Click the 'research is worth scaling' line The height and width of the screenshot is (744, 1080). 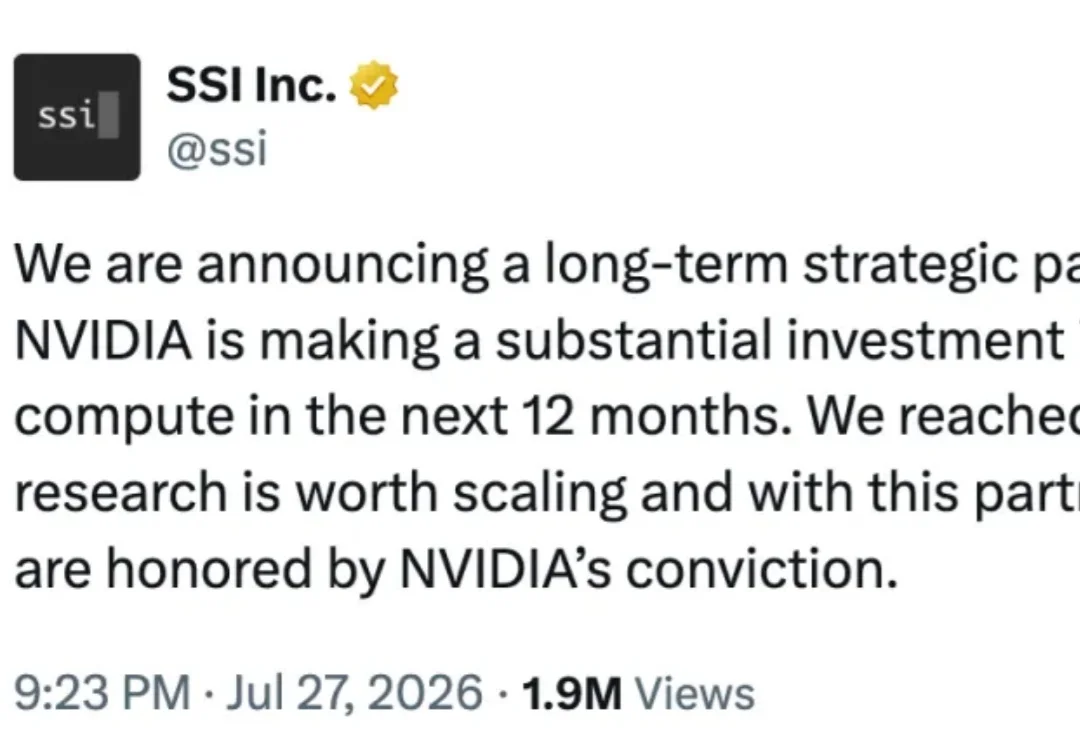[x=547, y=493]
